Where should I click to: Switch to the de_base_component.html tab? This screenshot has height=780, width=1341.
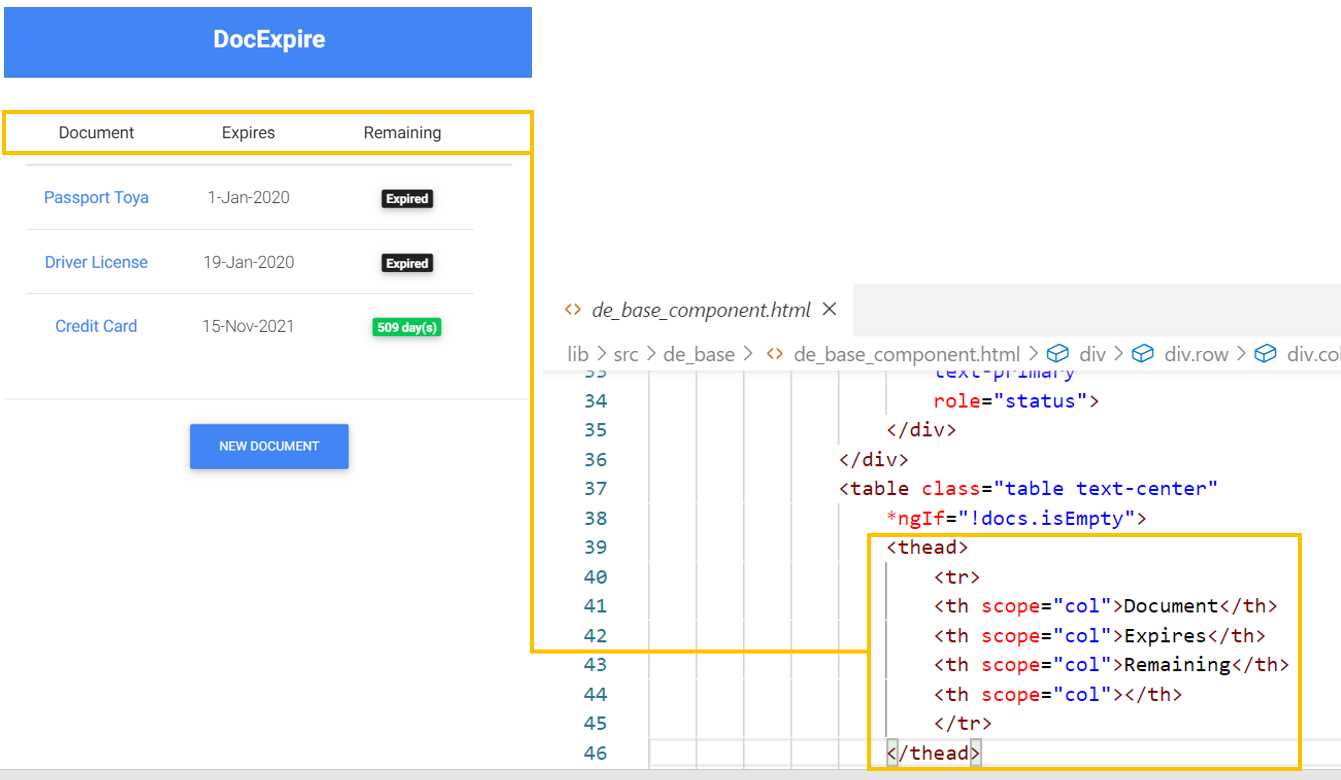(x=700, y=310)
